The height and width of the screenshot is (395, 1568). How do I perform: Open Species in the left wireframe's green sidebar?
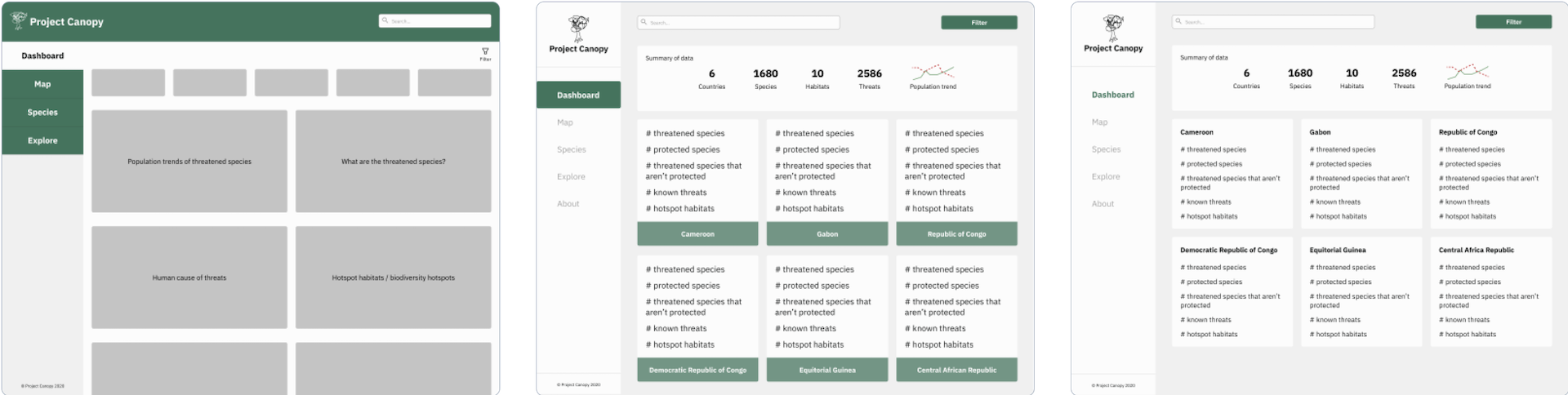click(x=42, y=113)
